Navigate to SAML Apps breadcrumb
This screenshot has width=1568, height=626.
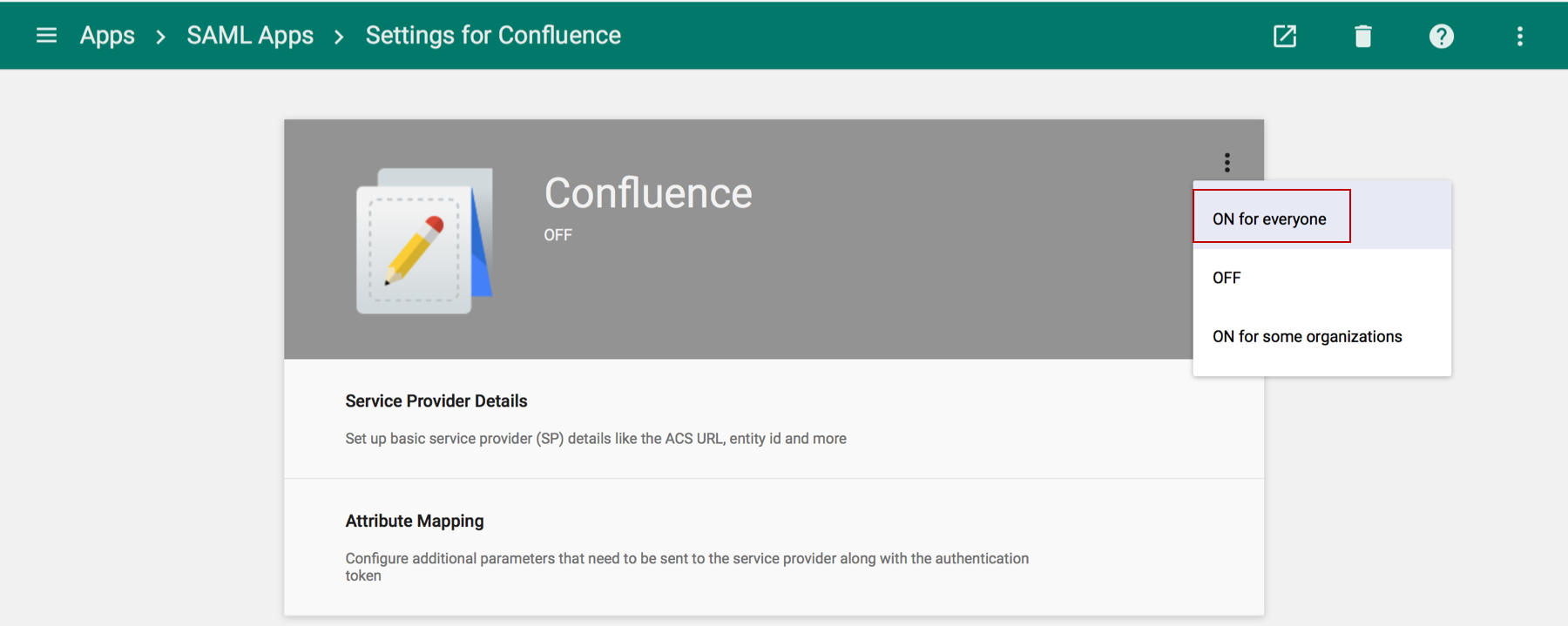[250, 36]
